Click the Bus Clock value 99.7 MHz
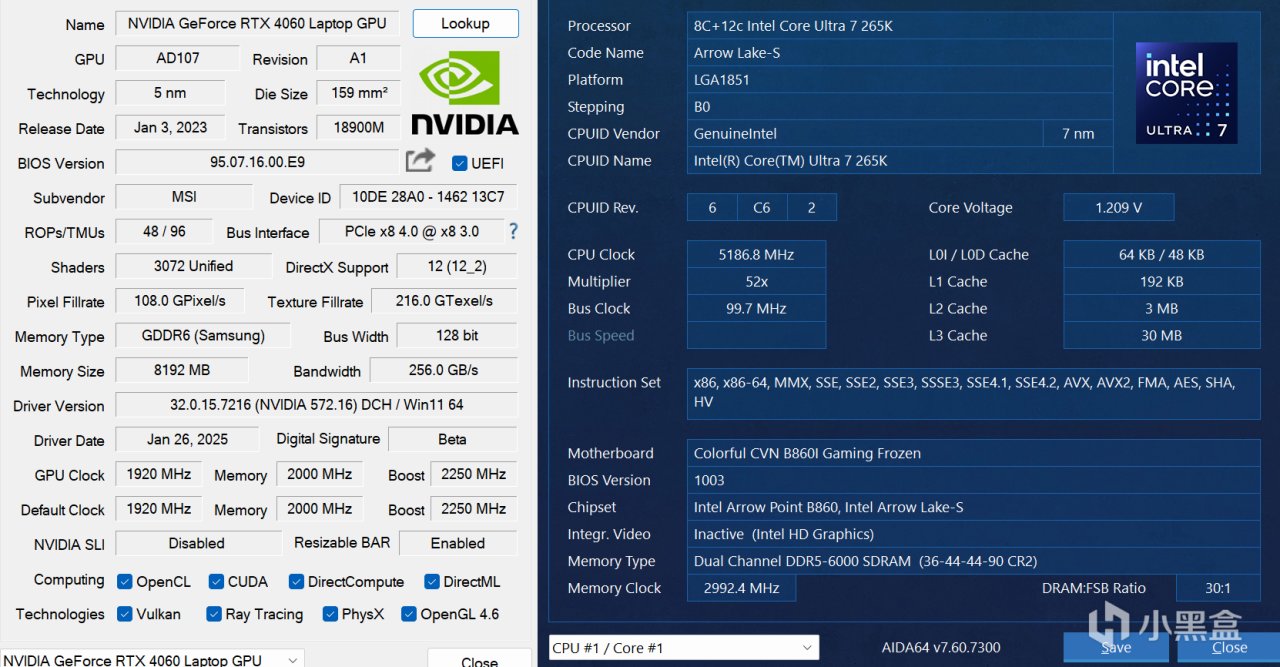1280x667 pixels. click(x=756, y=309)
